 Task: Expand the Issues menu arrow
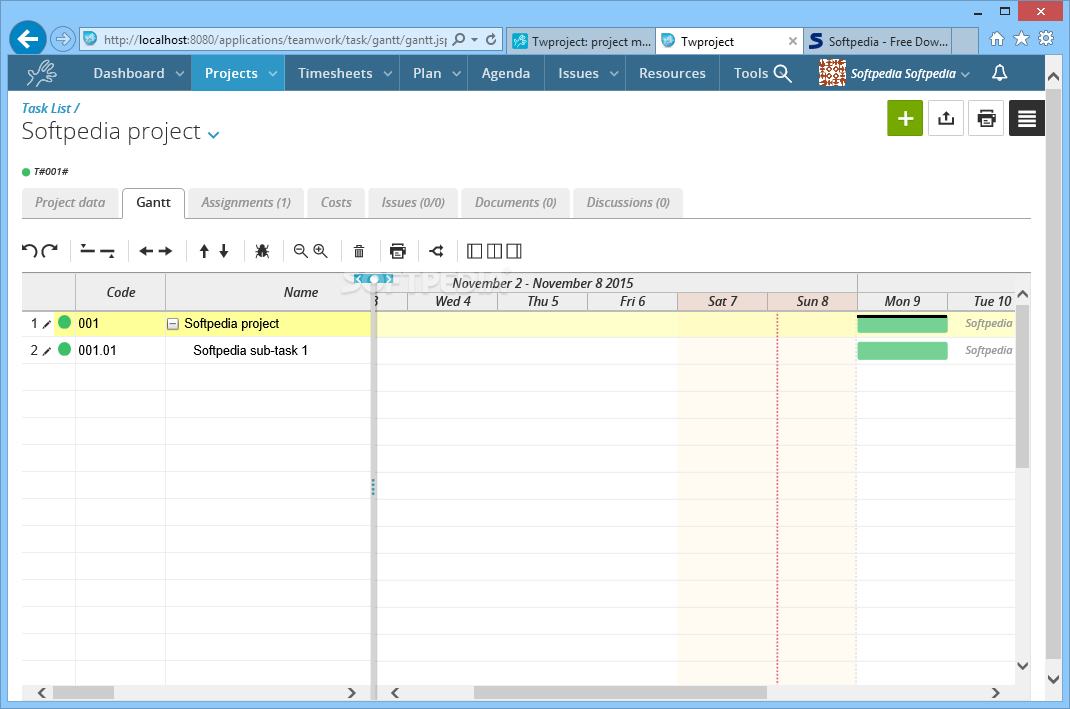[x=614, y=74]
